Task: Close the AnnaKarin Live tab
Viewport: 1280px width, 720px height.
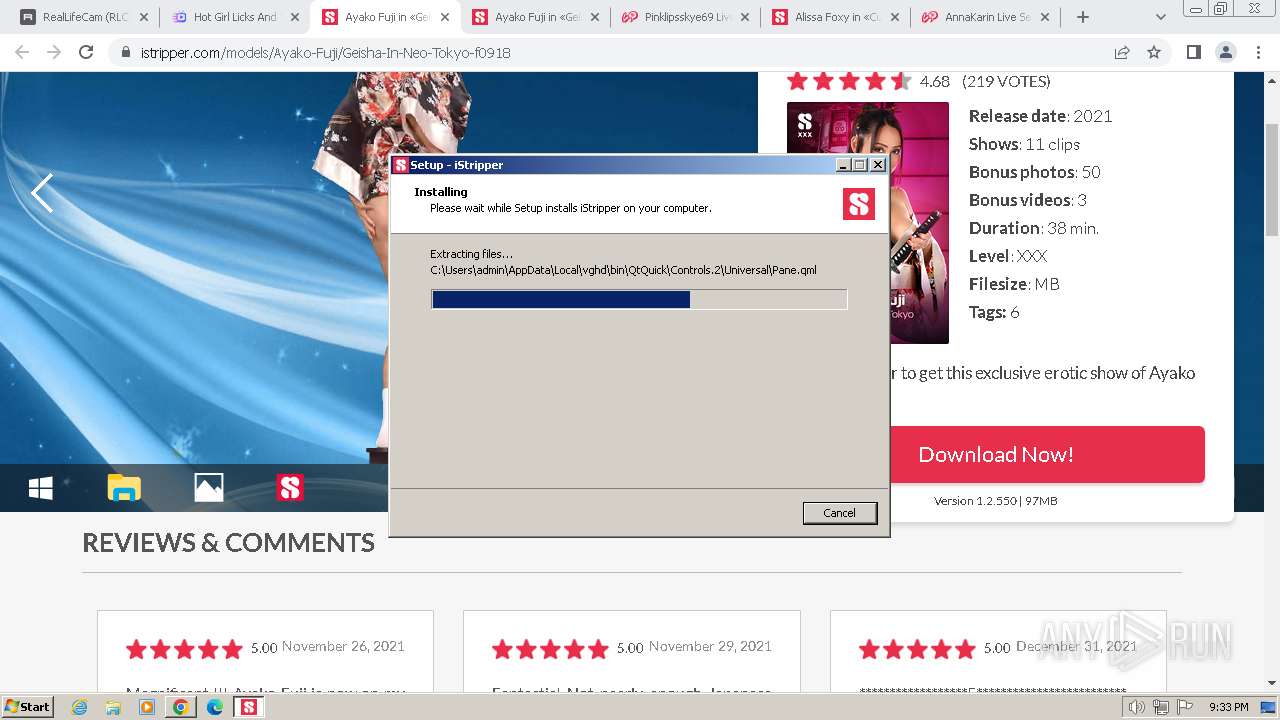Action: (1044, 17)
